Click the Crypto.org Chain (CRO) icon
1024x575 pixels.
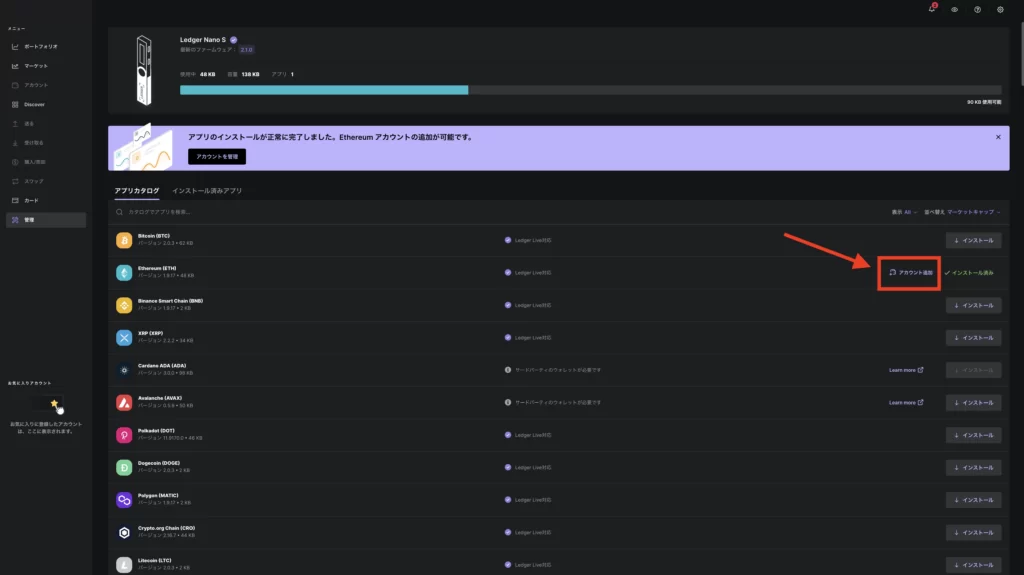click(x=124, y=533)
